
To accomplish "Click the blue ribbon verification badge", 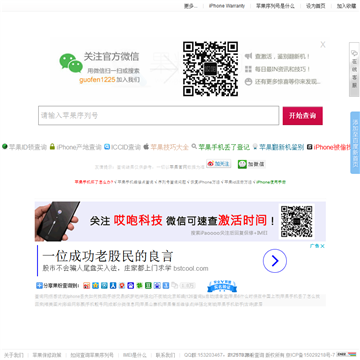I will 222,286.
